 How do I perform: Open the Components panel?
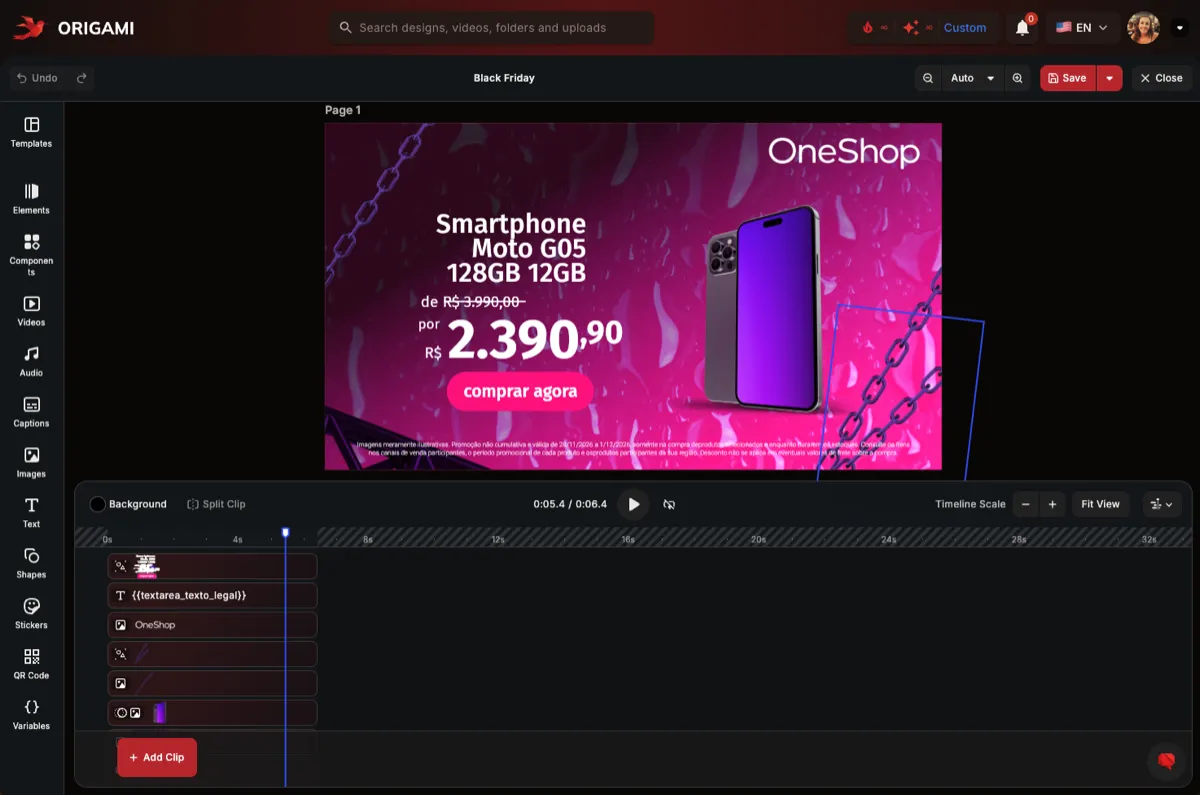(31, 254)
